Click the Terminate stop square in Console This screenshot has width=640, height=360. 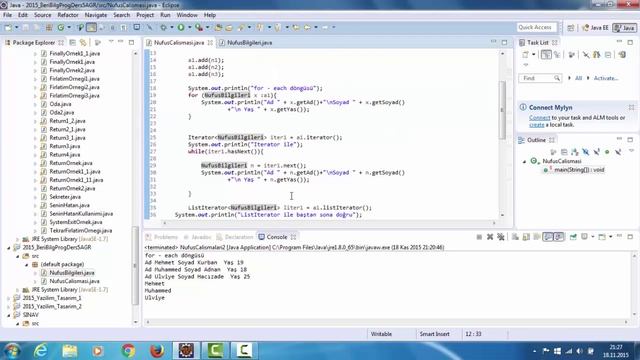tap(479, 237)
